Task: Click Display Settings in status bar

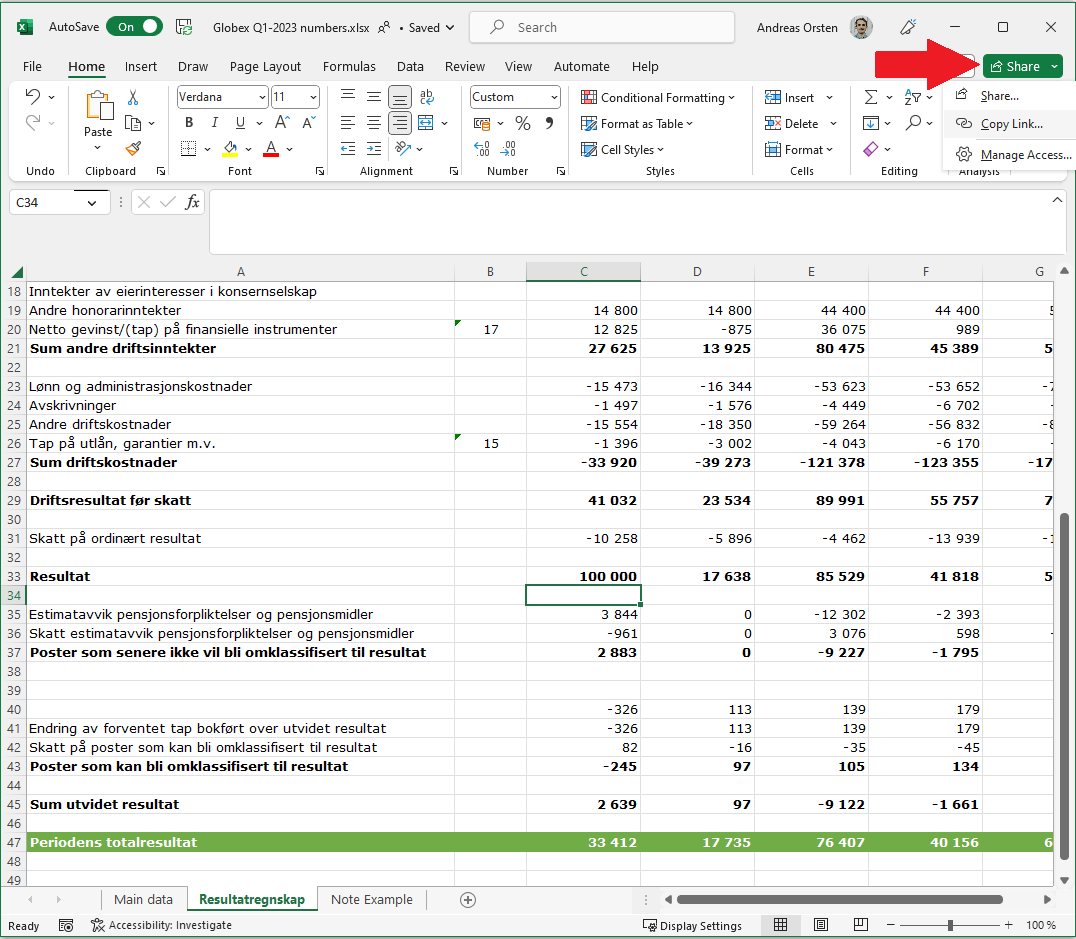Action: (692, 925)
